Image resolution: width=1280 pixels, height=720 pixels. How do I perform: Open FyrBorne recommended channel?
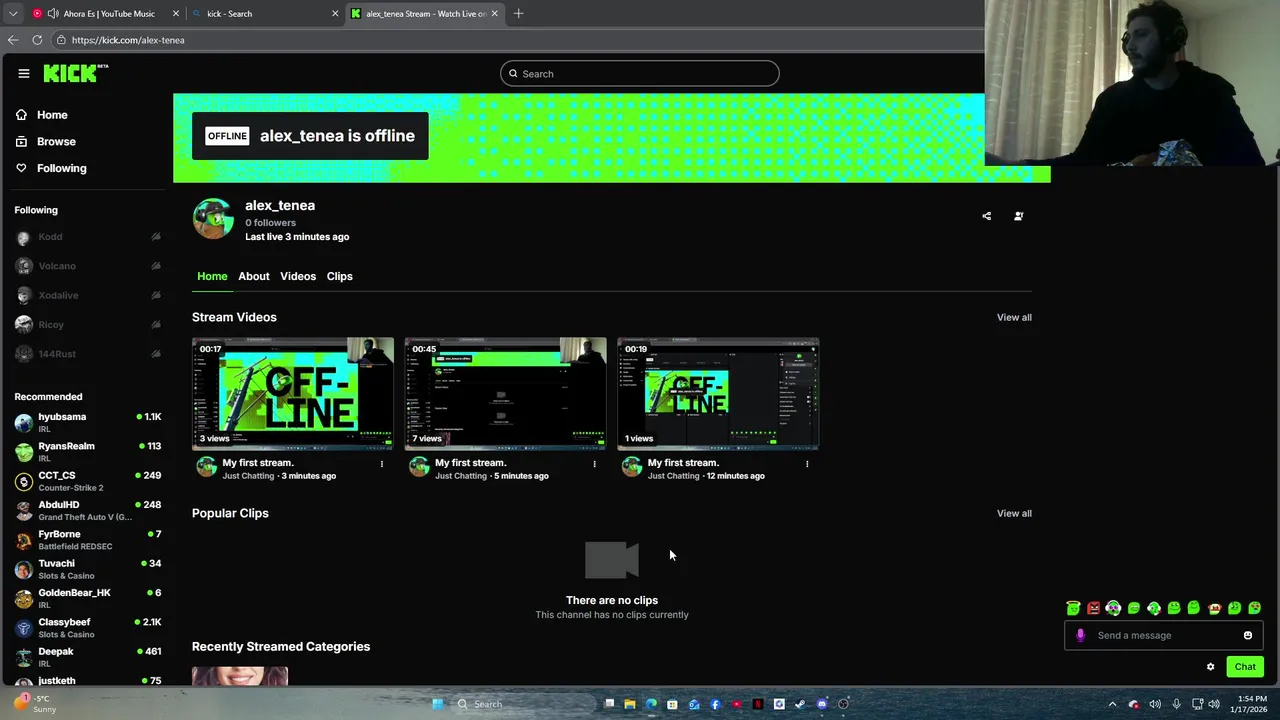point(88,540)
